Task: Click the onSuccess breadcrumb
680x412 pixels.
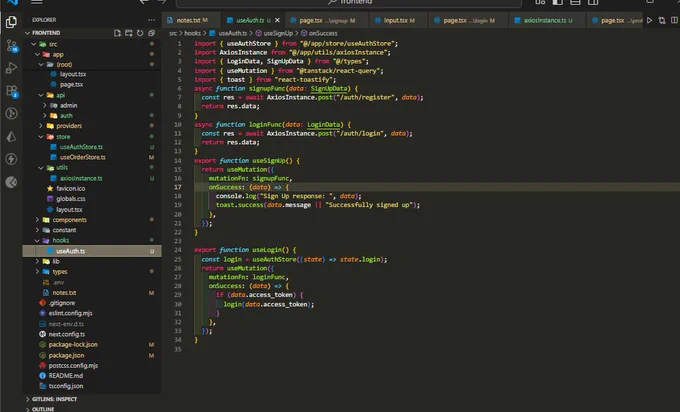Action: click(323, 33)
